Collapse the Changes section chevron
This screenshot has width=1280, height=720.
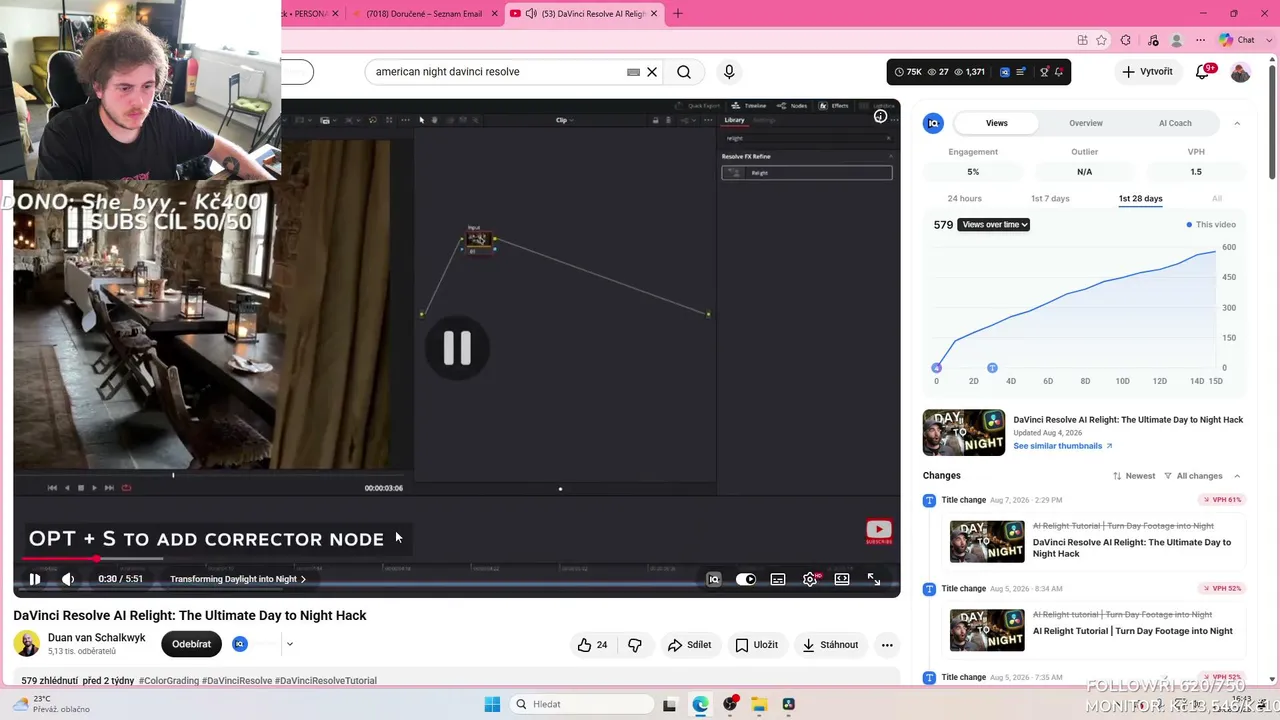pyautogui.click(x=1237, y=476)
